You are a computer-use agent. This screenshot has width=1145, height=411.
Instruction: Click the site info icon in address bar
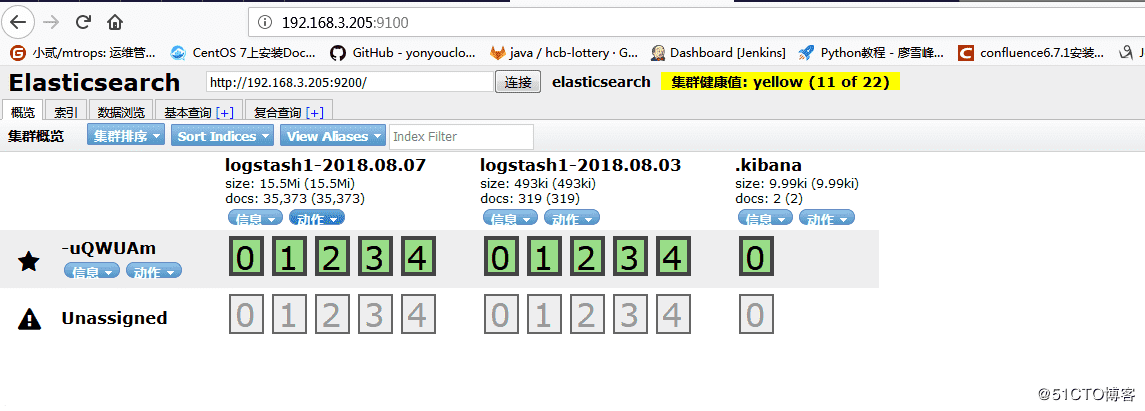tap(267, 23)
